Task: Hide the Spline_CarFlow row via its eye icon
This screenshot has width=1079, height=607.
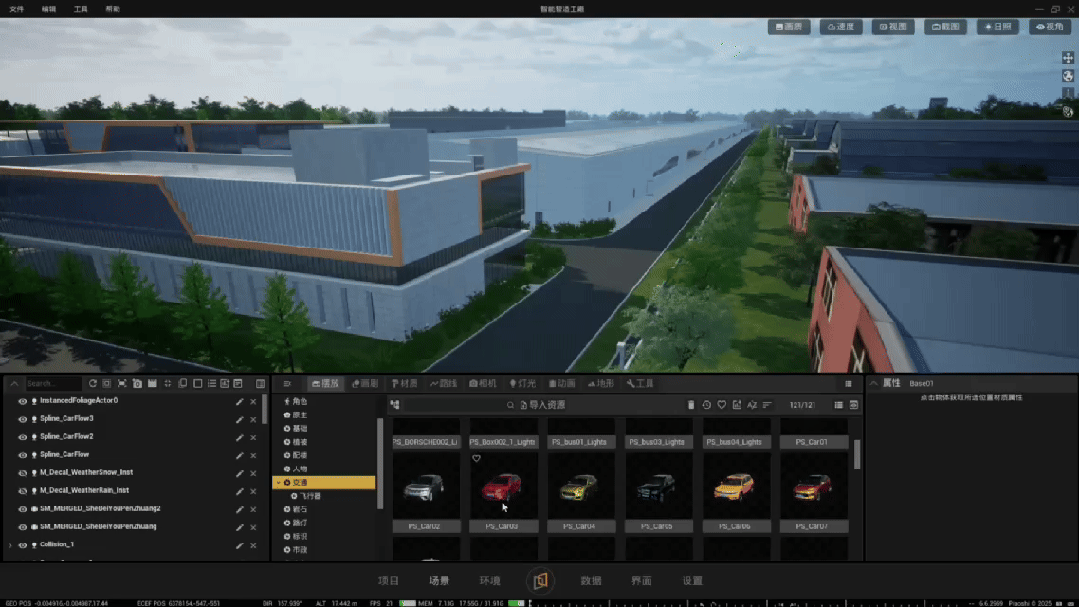Action: (23, 455)
